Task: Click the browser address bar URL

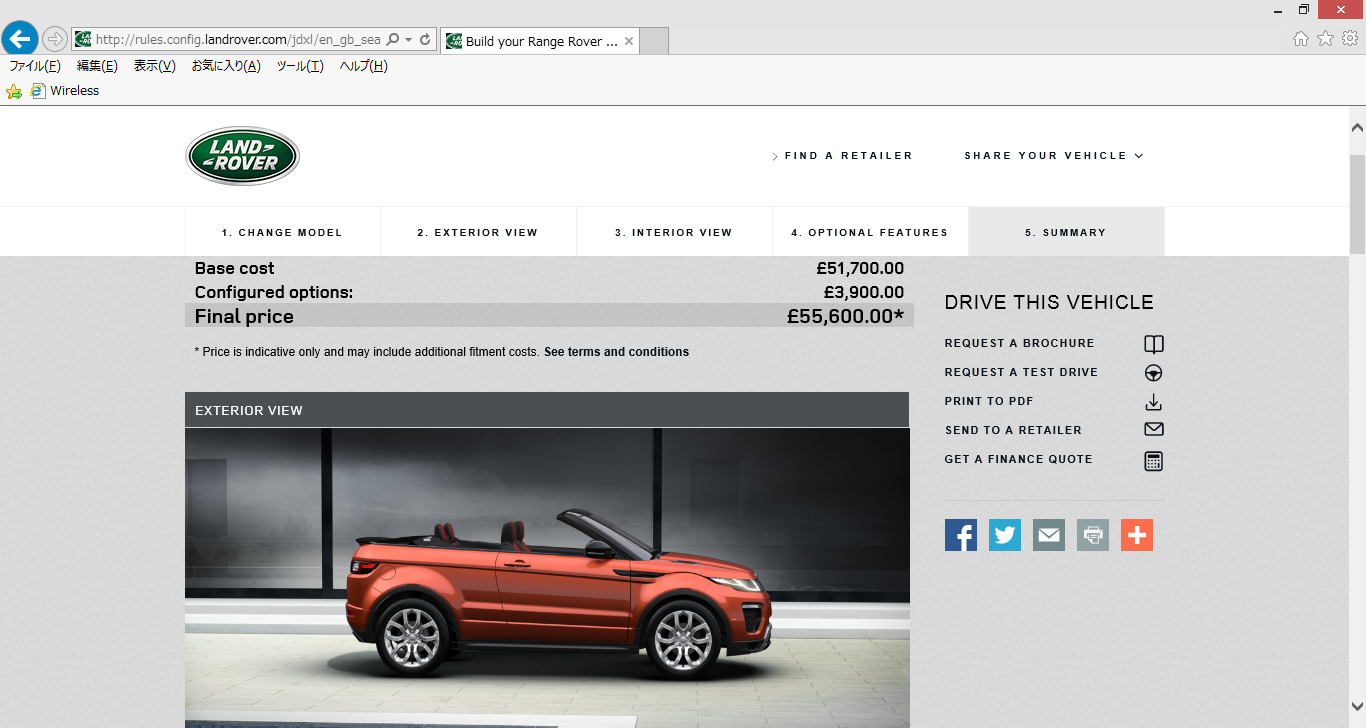Action: [x=238, y=40]
